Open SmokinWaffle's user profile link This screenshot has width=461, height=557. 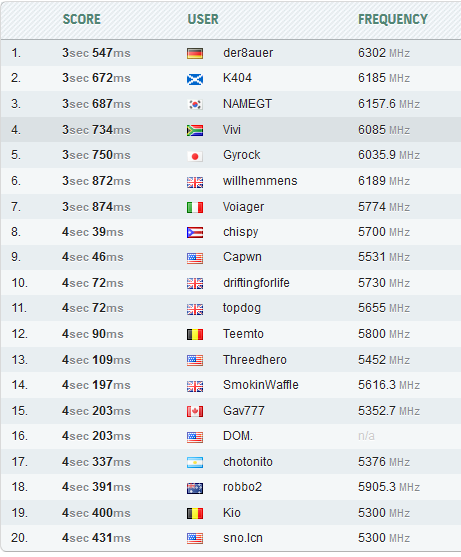click(261, 385)
